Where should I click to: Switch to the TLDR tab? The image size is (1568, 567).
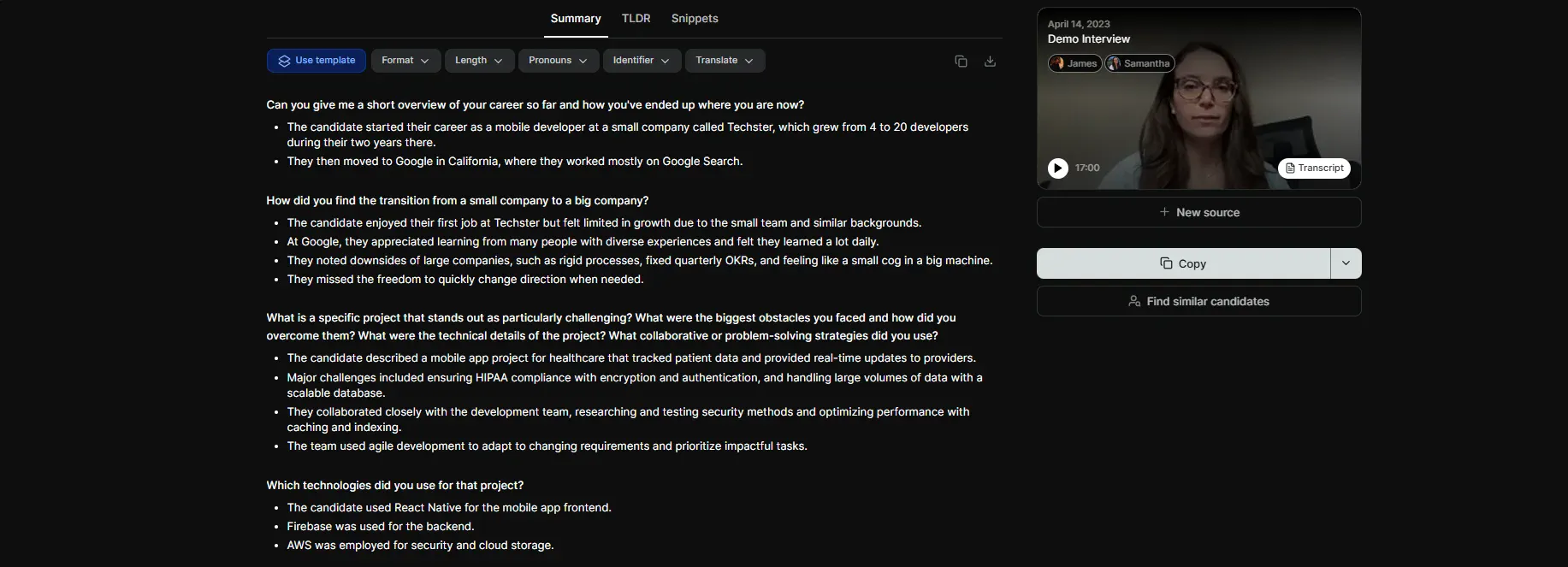635,18
